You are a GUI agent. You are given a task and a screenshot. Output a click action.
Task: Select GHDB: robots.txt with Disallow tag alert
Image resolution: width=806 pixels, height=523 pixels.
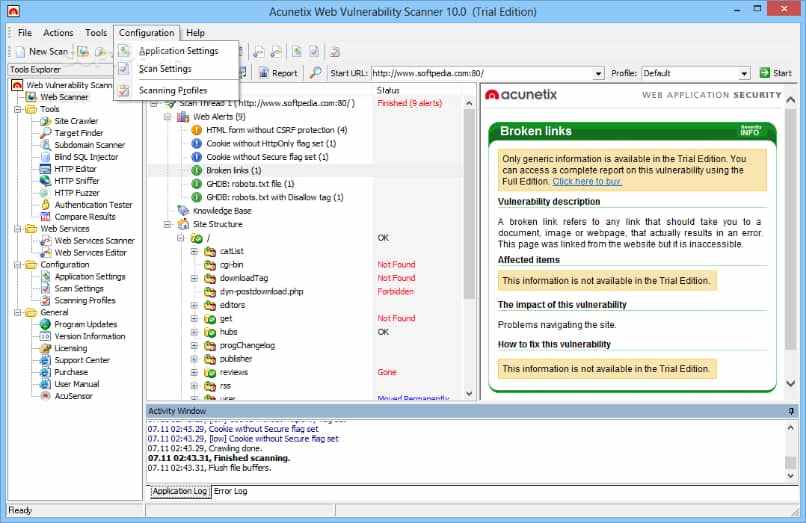(x=274, y=197)
